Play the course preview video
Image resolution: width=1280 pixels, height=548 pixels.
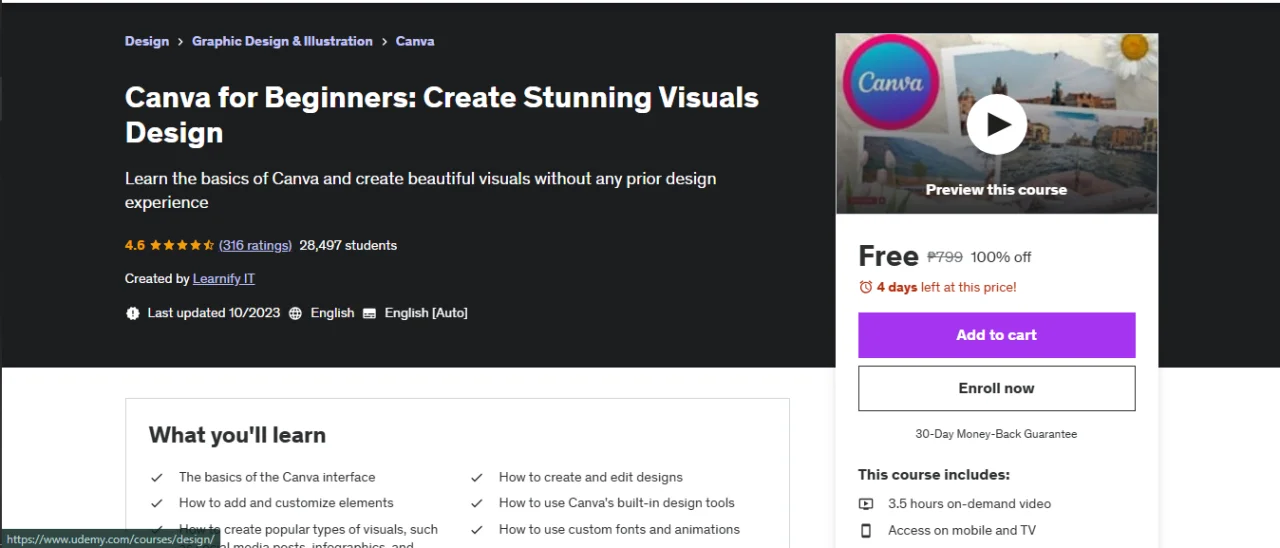[x=996, y=124]
